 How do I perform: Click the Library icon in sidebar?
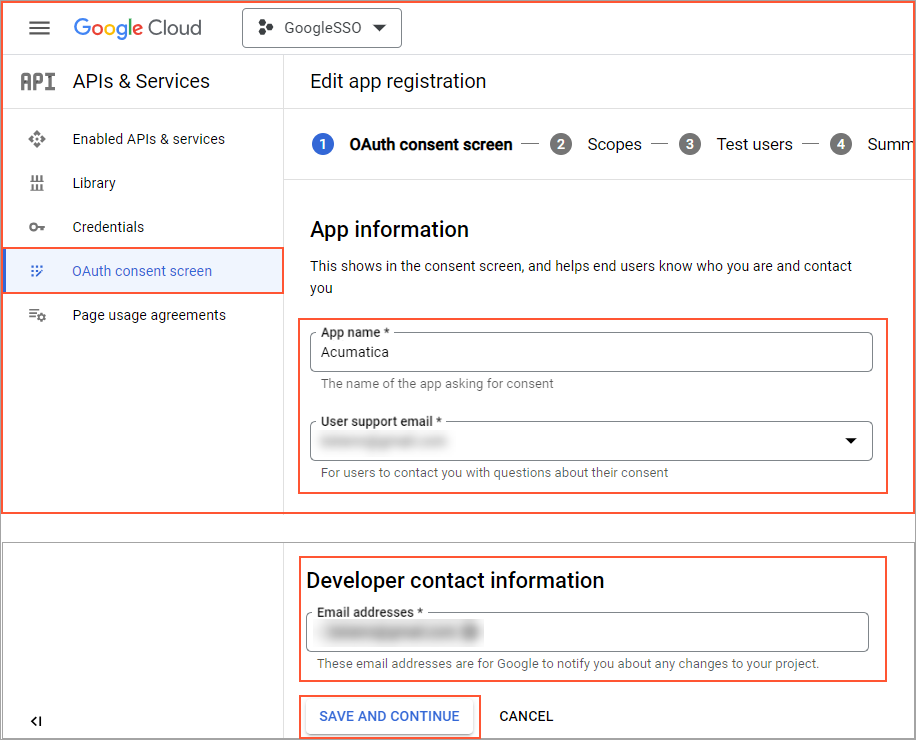pos(37,183)
